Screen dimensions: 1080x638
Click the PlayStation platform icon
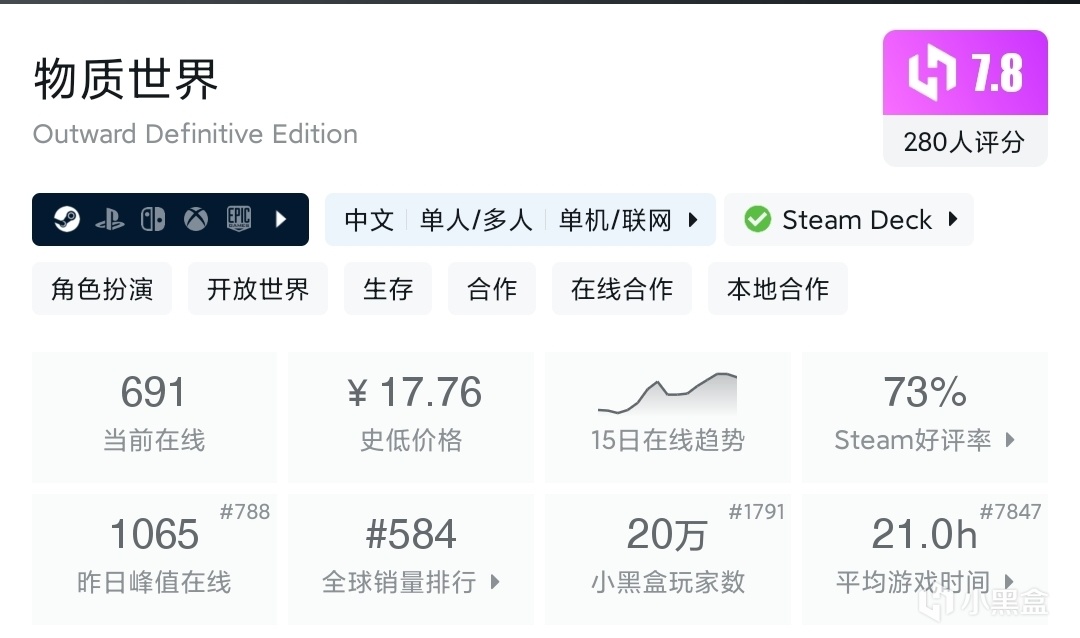pos(110,219)
